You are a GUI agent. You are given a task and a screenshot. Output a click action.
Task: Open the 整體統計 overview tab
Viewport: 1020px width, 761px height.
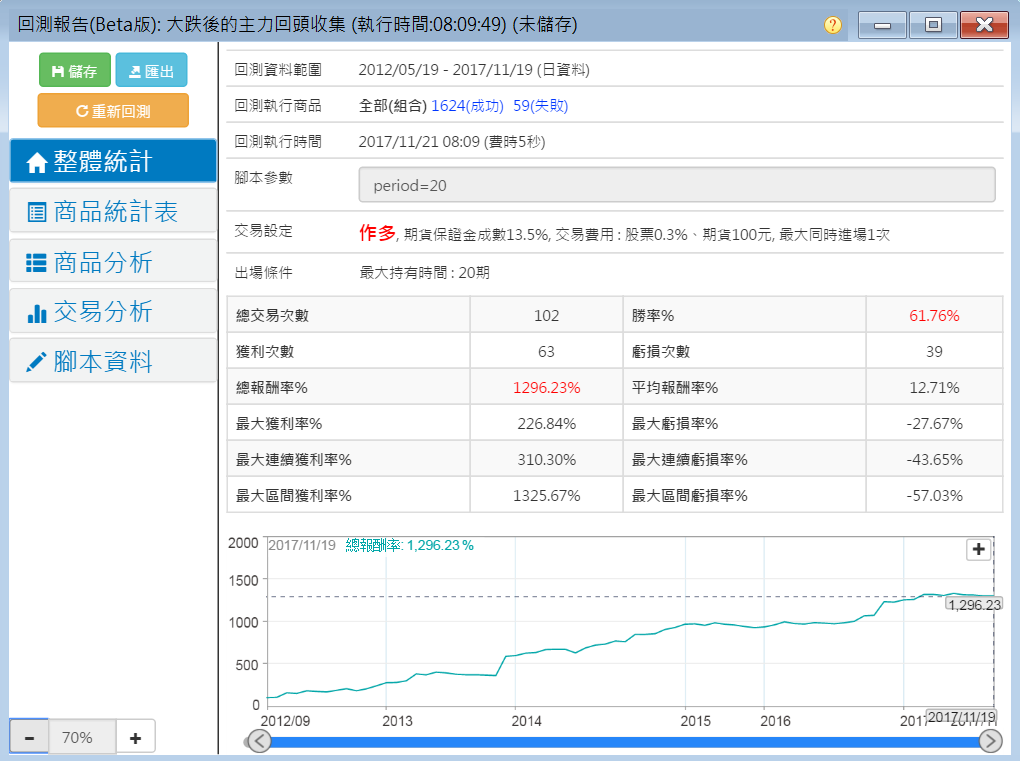[113, 162]
